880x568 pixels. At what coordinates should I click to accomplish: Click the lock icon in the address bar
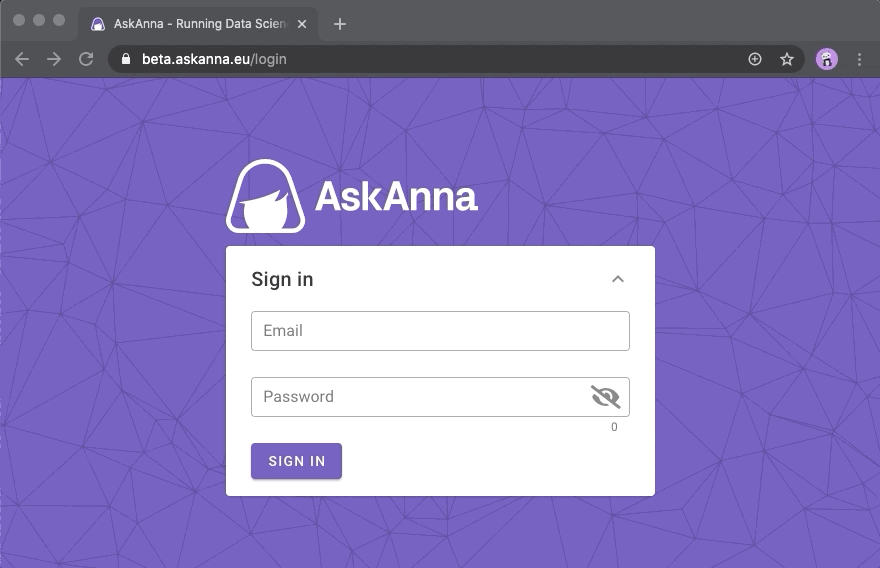tap(126, 59)
